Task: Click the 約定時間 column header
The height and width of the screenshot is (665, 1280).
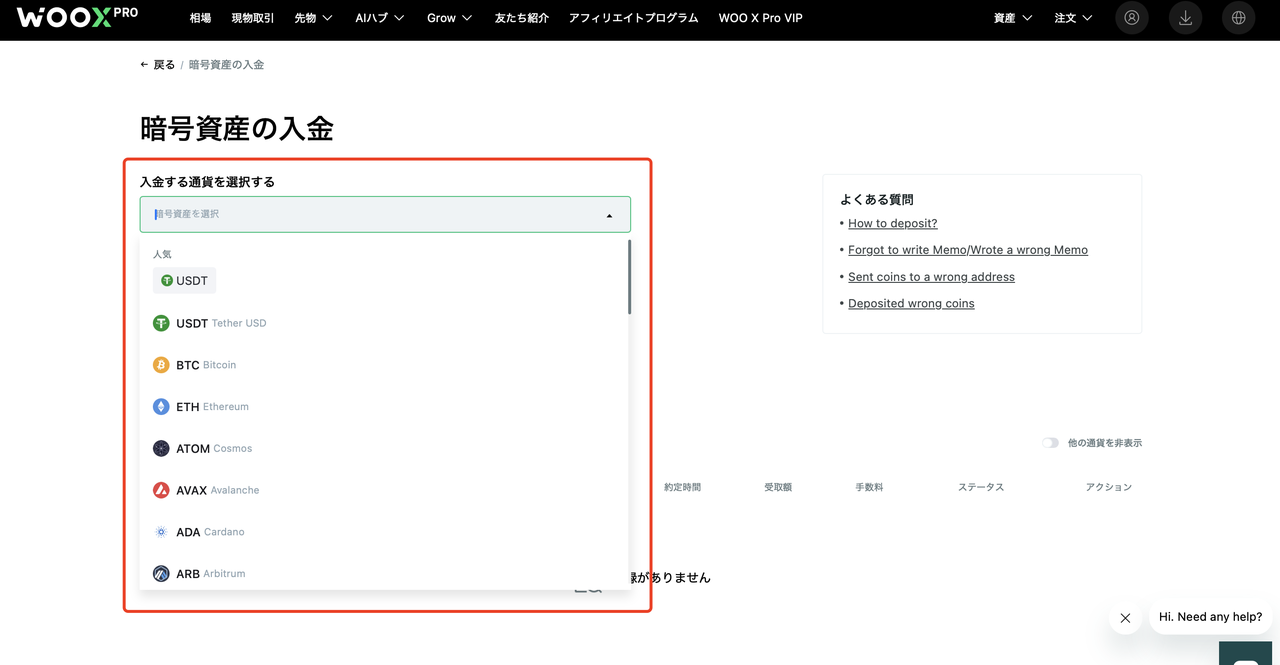Action: click(682, 487)
